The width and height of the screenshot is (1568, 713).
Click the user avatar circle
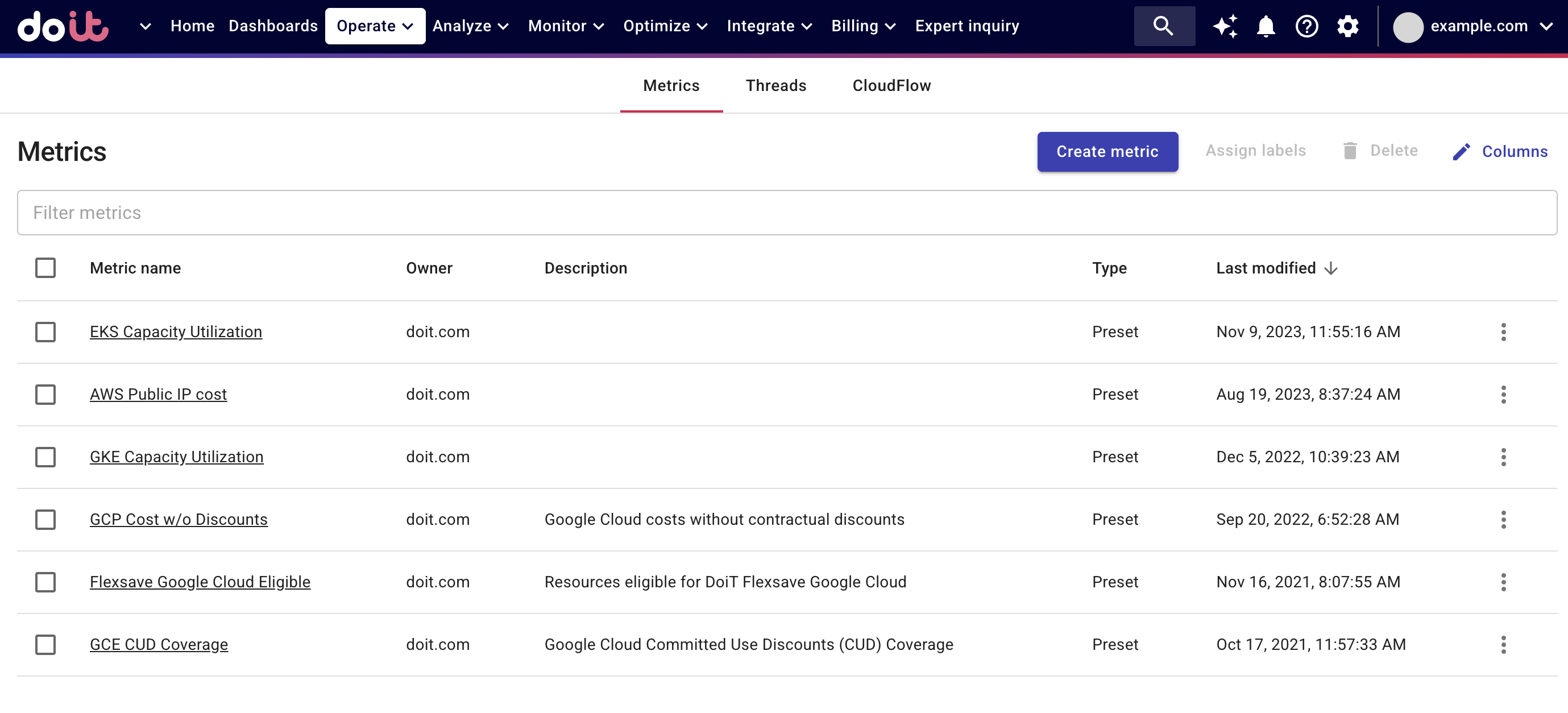tap(1407, 27)
